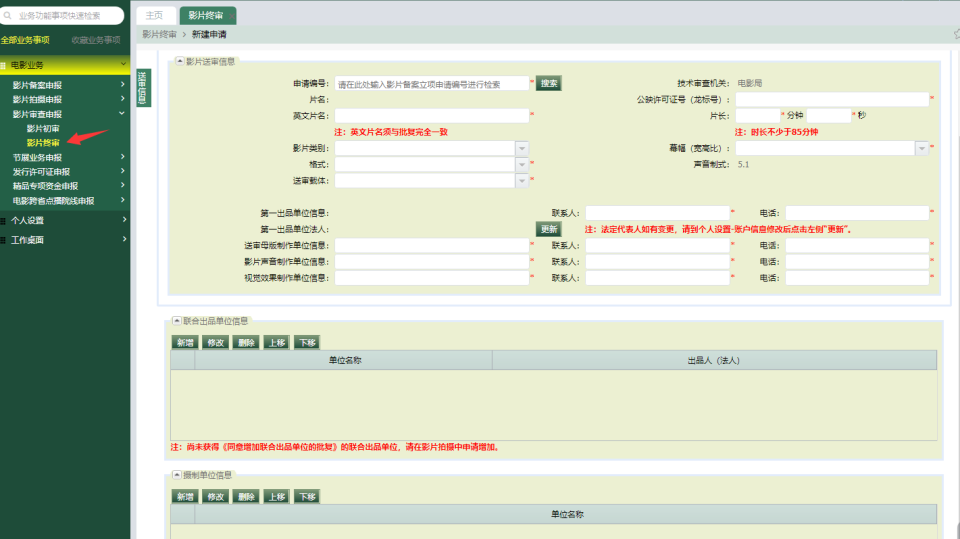
Task: Click the vertical 送审信息 side tab
Action: click(x=143, y=88)
